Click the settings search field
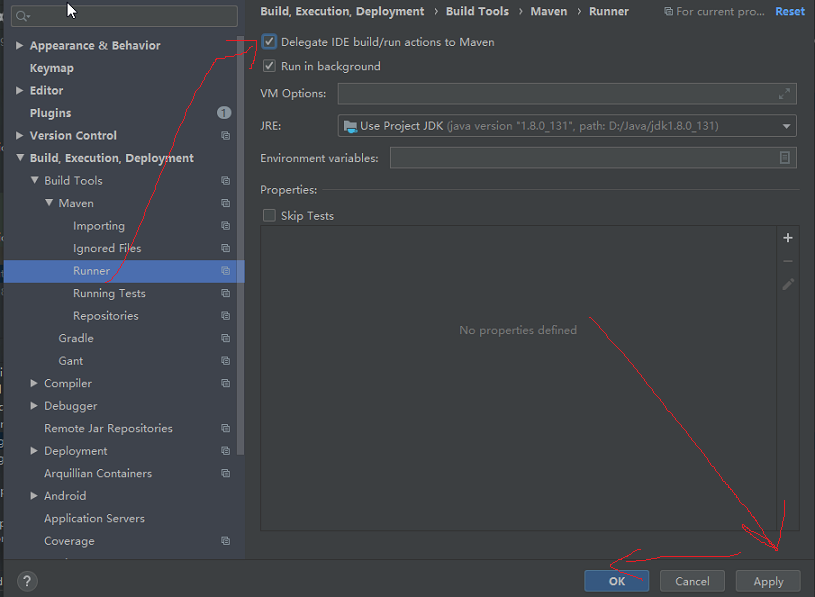Viewport: 815px width, 597px height. pyautogui.click(x=124, y=16)
